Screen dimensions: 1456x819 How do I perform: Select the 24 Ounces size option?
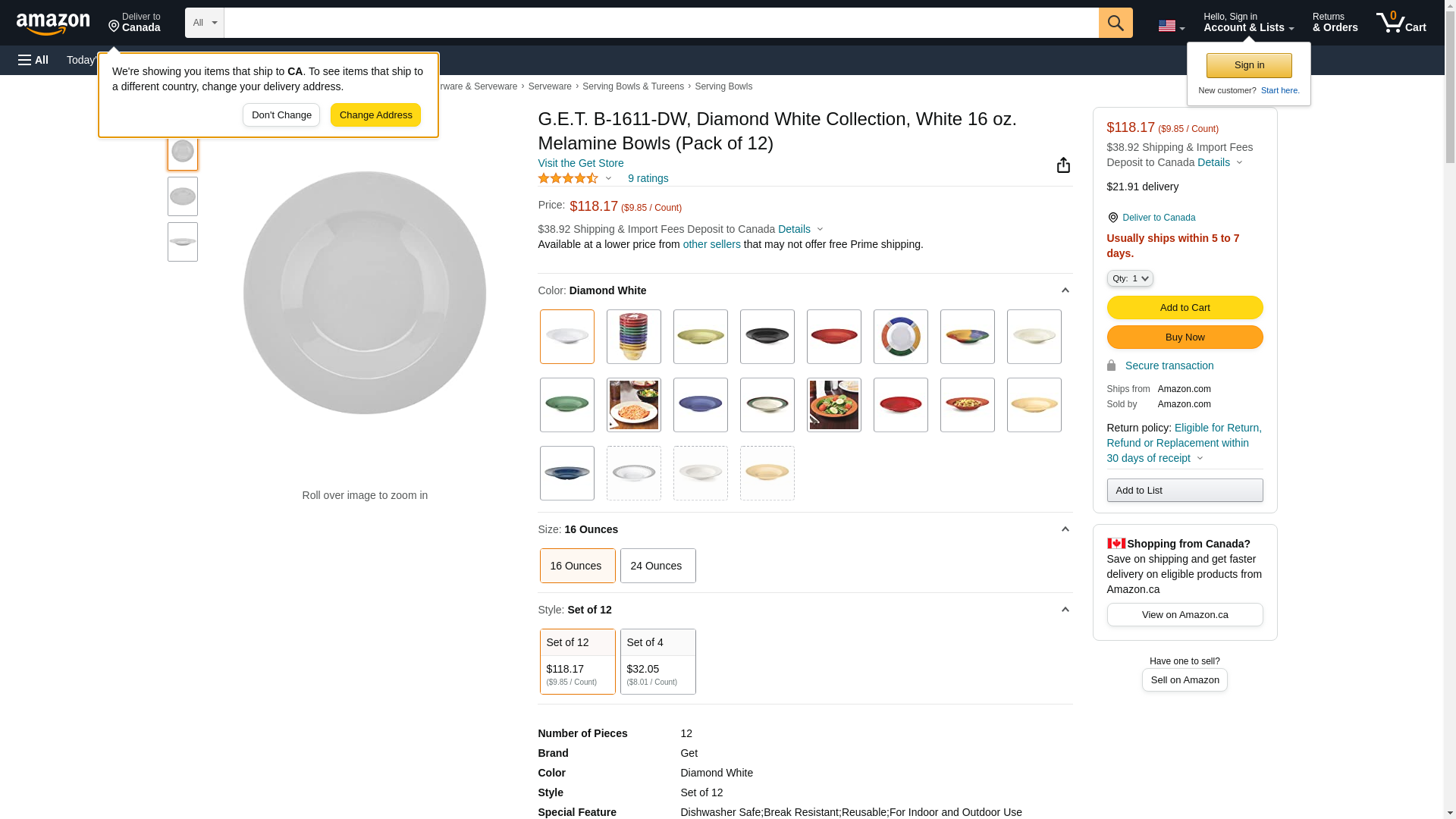657,566
